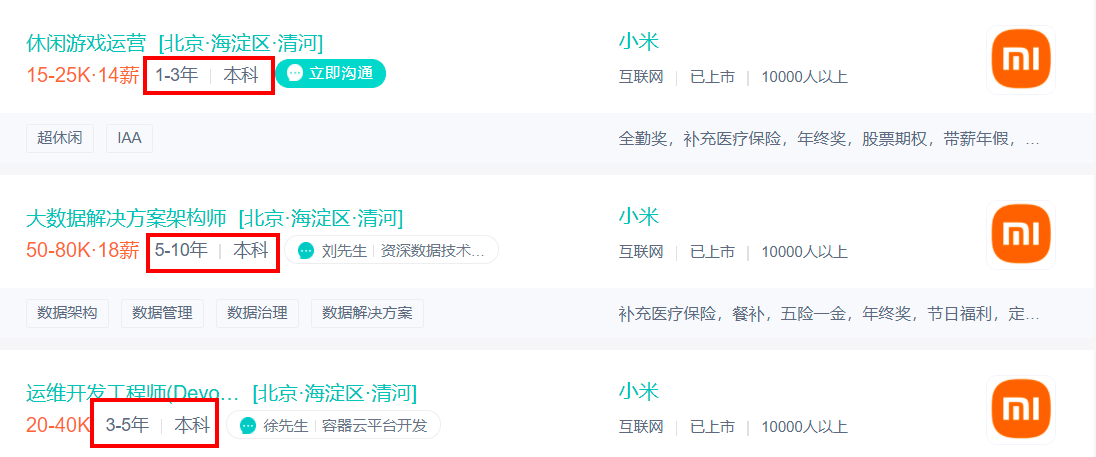Start chat with 立即沟通 button

pos(331,73)
